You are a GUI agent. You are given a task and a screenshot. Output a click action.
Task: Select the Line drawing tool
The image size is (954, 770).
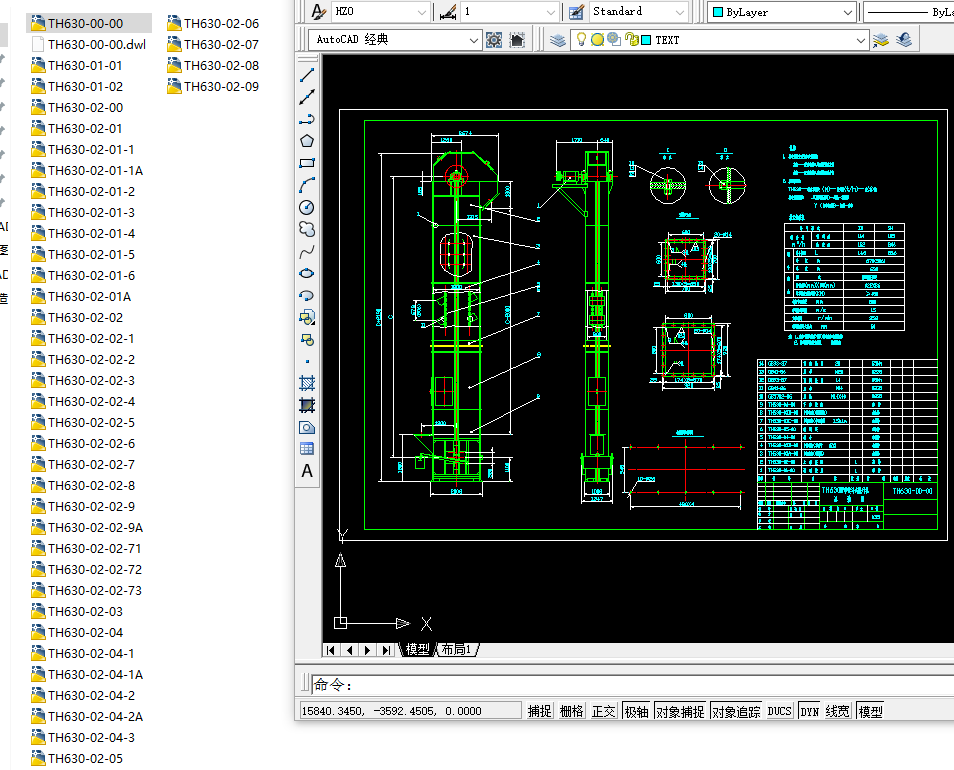click(x=307, y=75)
